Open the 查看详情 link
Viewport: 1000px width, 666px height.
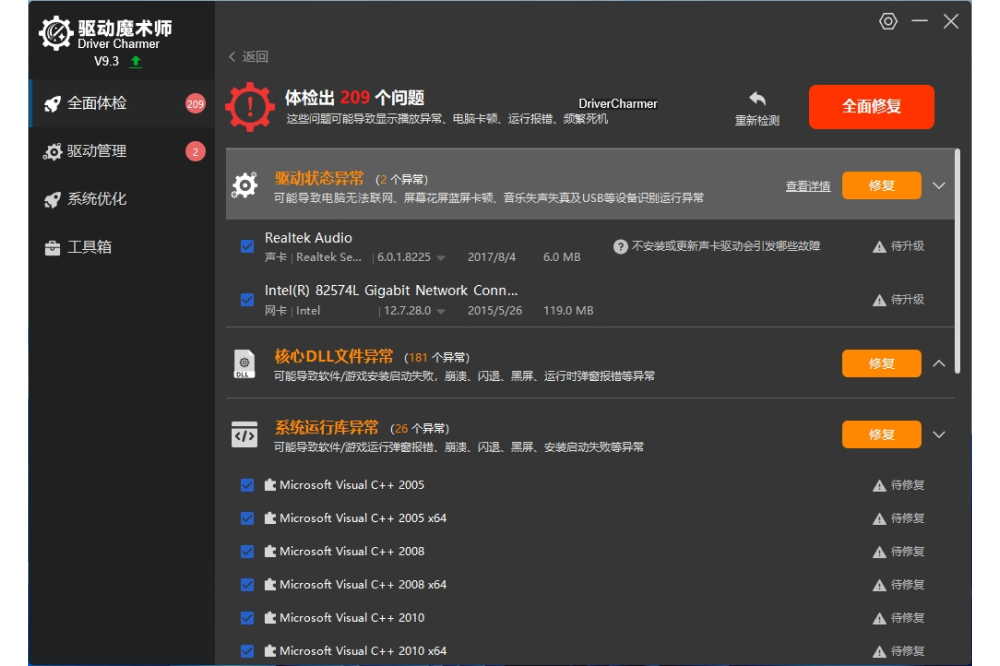(x=808, y=186)
